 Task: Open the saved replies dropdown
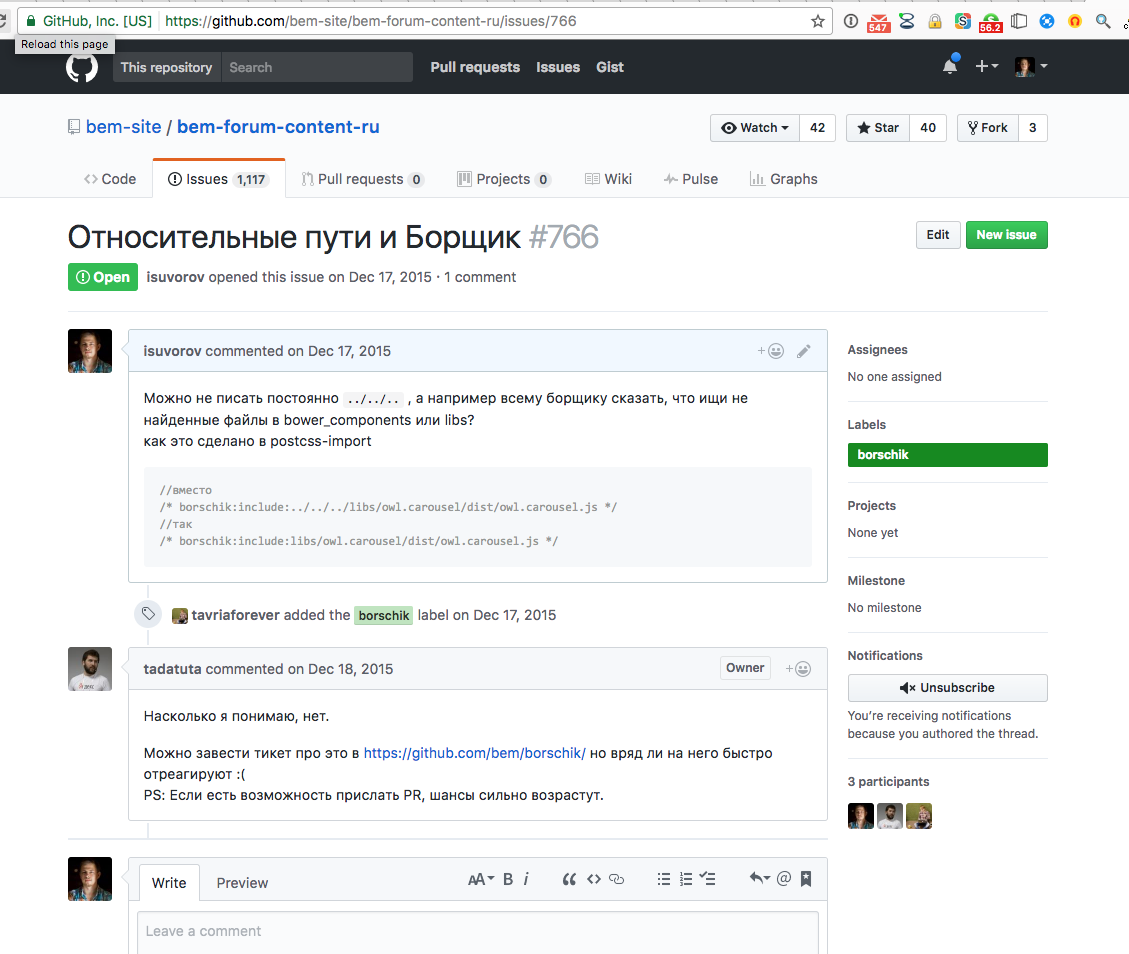pos(760,878)
